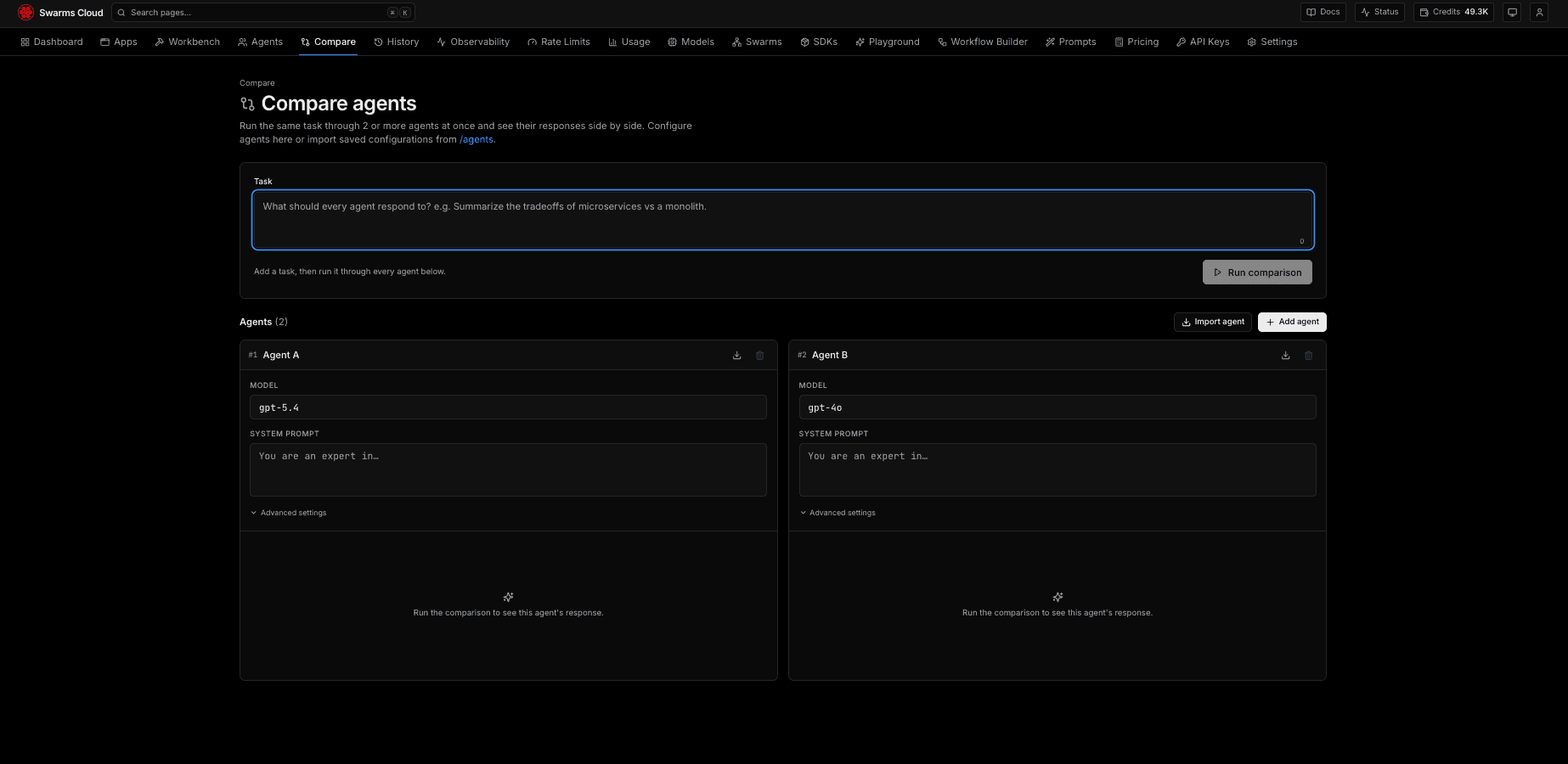Check the Status button
1568x764 pixels.
(1379, 12)
